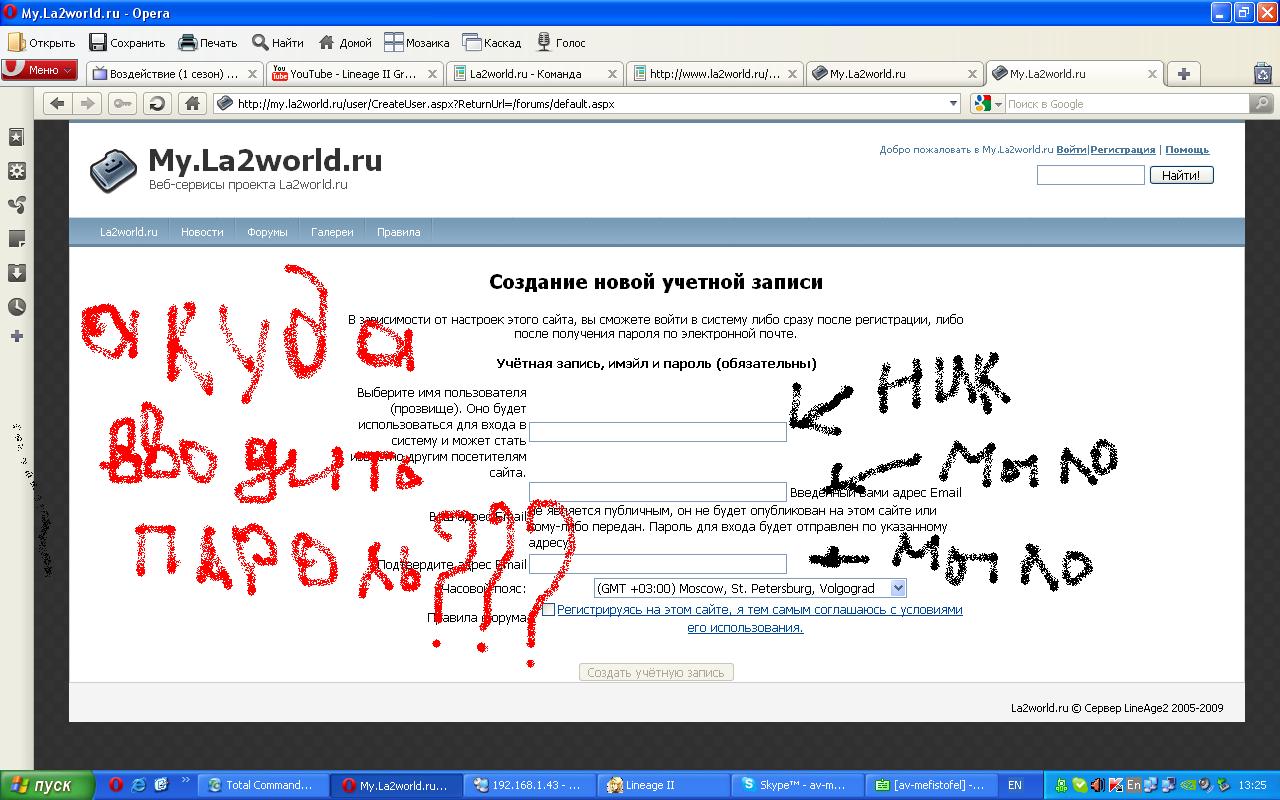
Task: Add a panel with sidebar plus icon
Action: tap(17, 337)
